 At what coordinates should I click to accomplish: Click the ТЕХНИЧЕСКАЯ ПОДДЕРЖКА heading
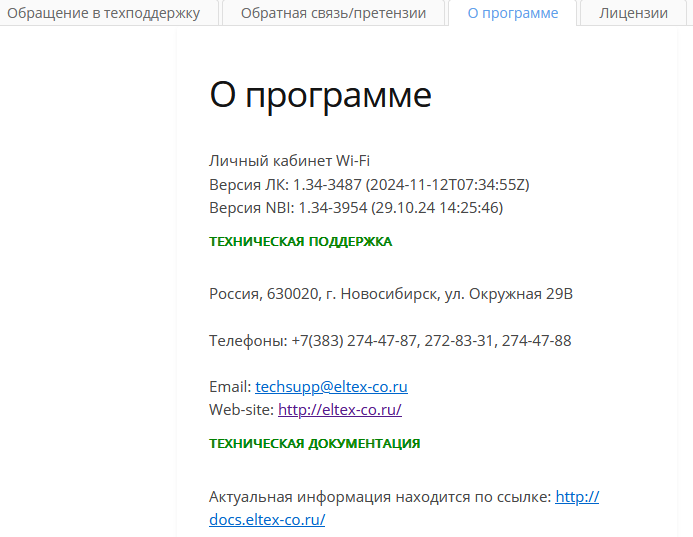(x=301, y=242)
